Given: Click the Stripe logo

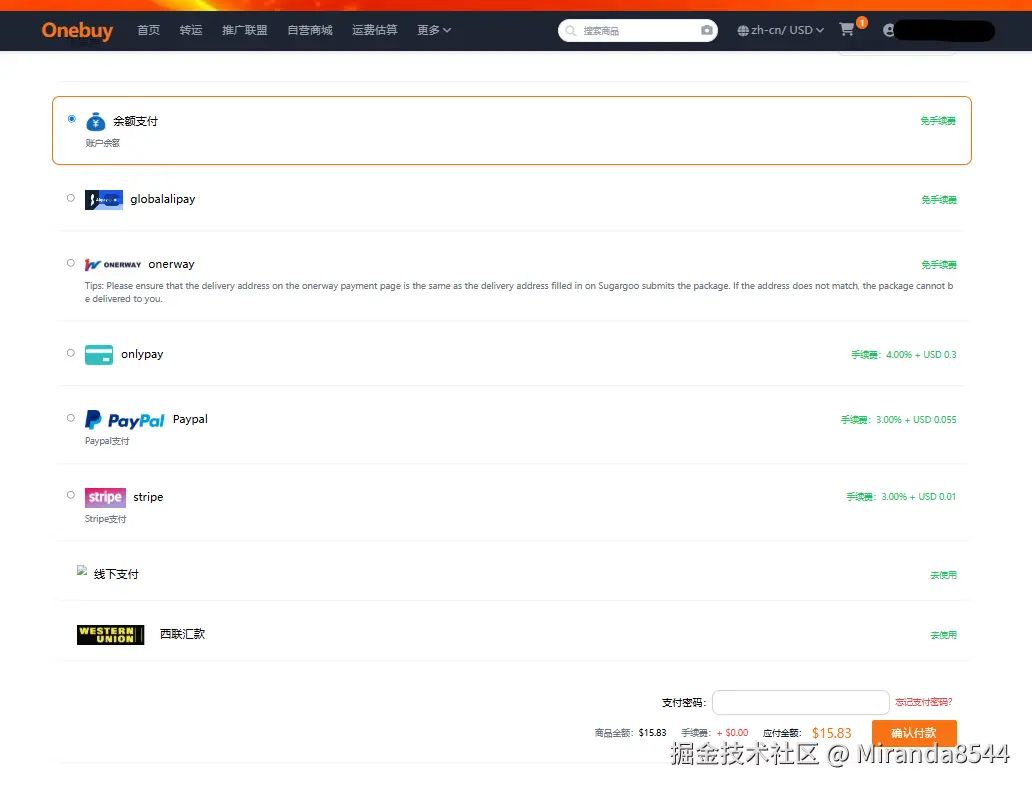Looking at the screenshot, I should click(105, 498).
